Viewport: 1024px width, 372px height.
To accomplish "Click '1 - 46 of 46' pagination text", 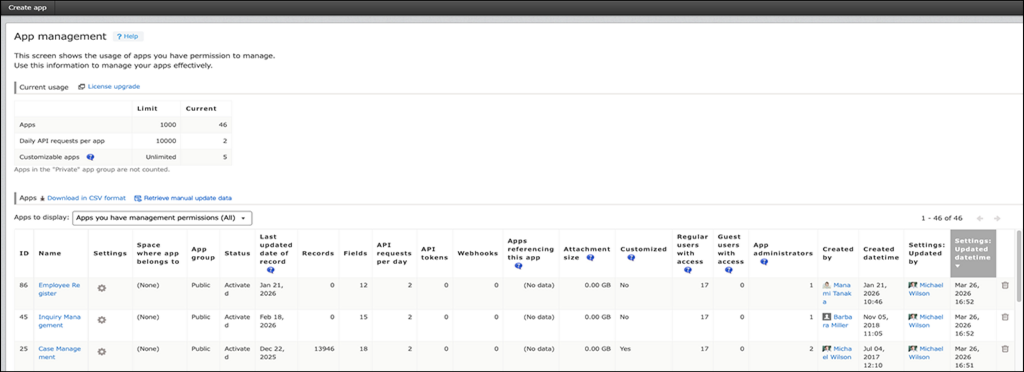I will [x=941, y=218].
